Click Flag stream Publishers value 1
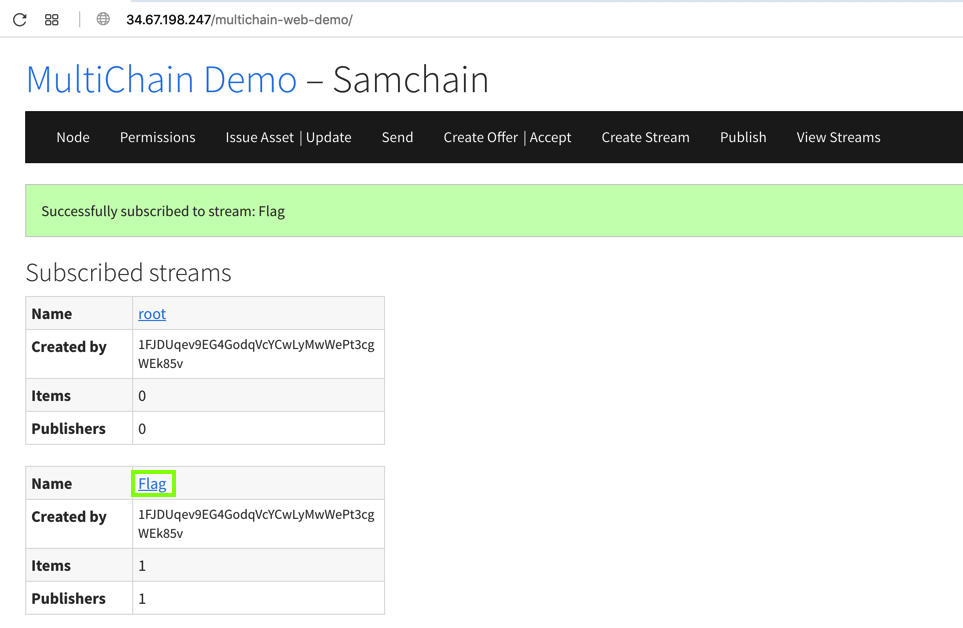Viewport: 963px width, 628px height. click(x=142, y=599)
